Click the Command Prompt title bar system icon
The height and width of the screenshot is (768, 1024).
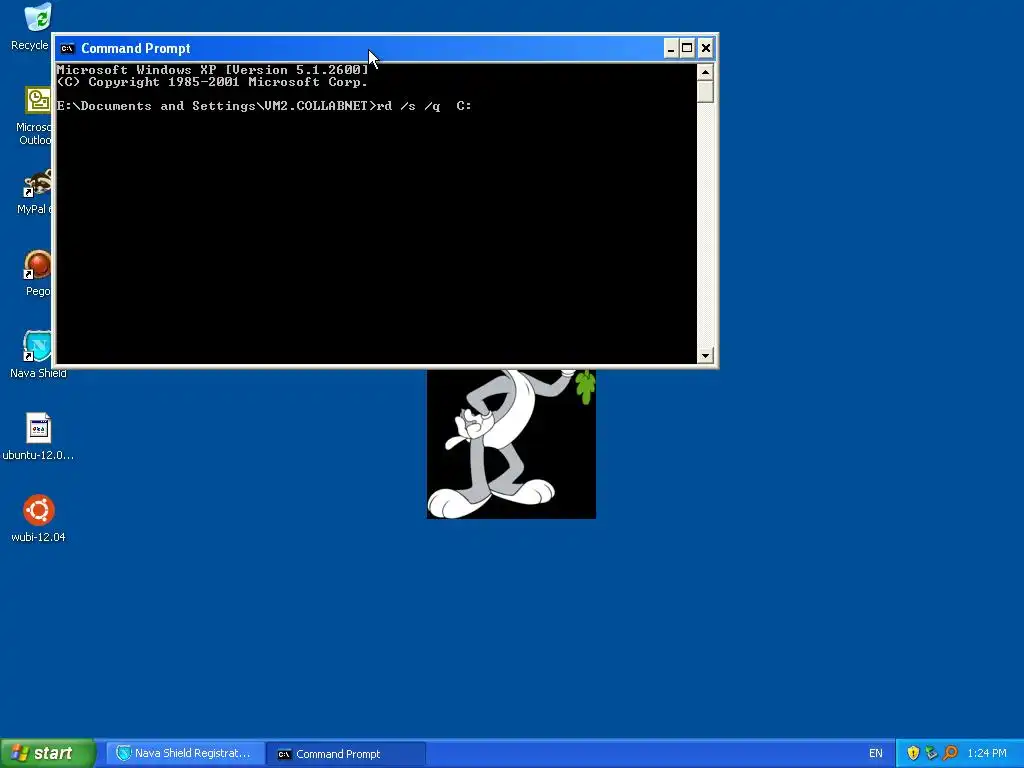pyautogui.click(x=67, y=48)
